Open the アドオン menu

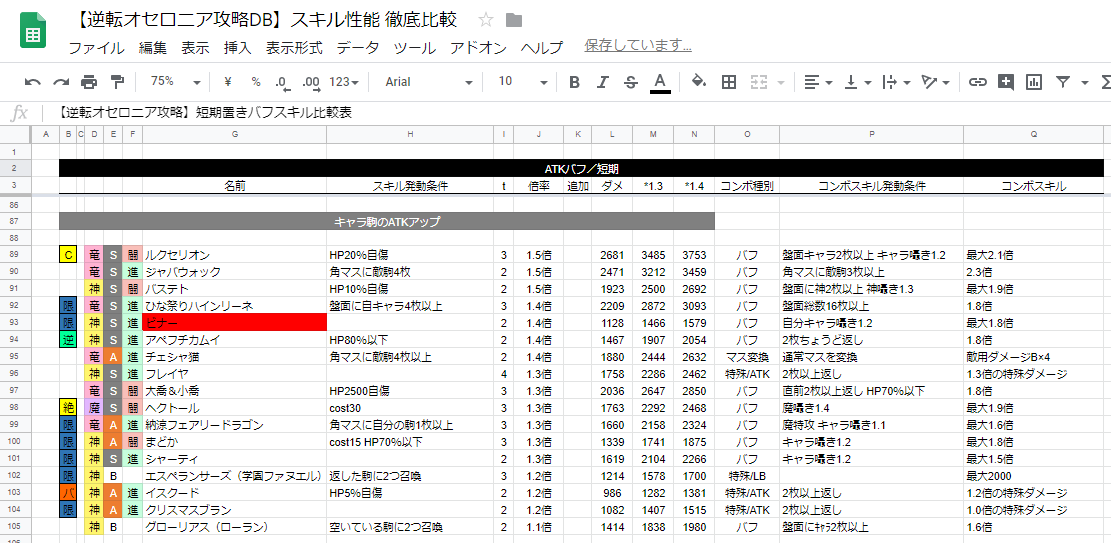click(478, 47)
